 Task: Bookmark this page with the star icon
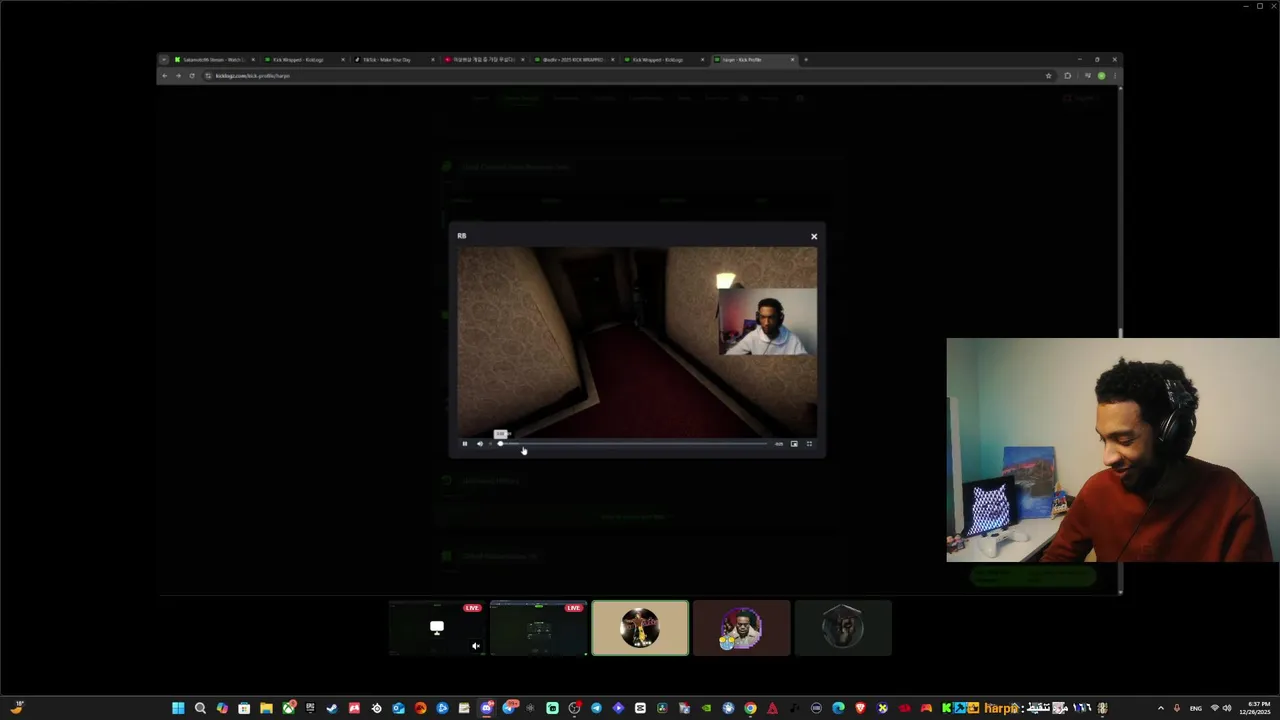pos(1048,76)
